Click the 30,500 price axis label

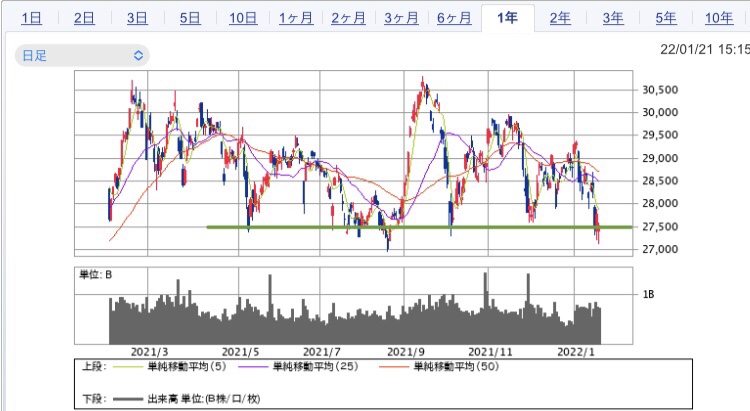(660, 90)
